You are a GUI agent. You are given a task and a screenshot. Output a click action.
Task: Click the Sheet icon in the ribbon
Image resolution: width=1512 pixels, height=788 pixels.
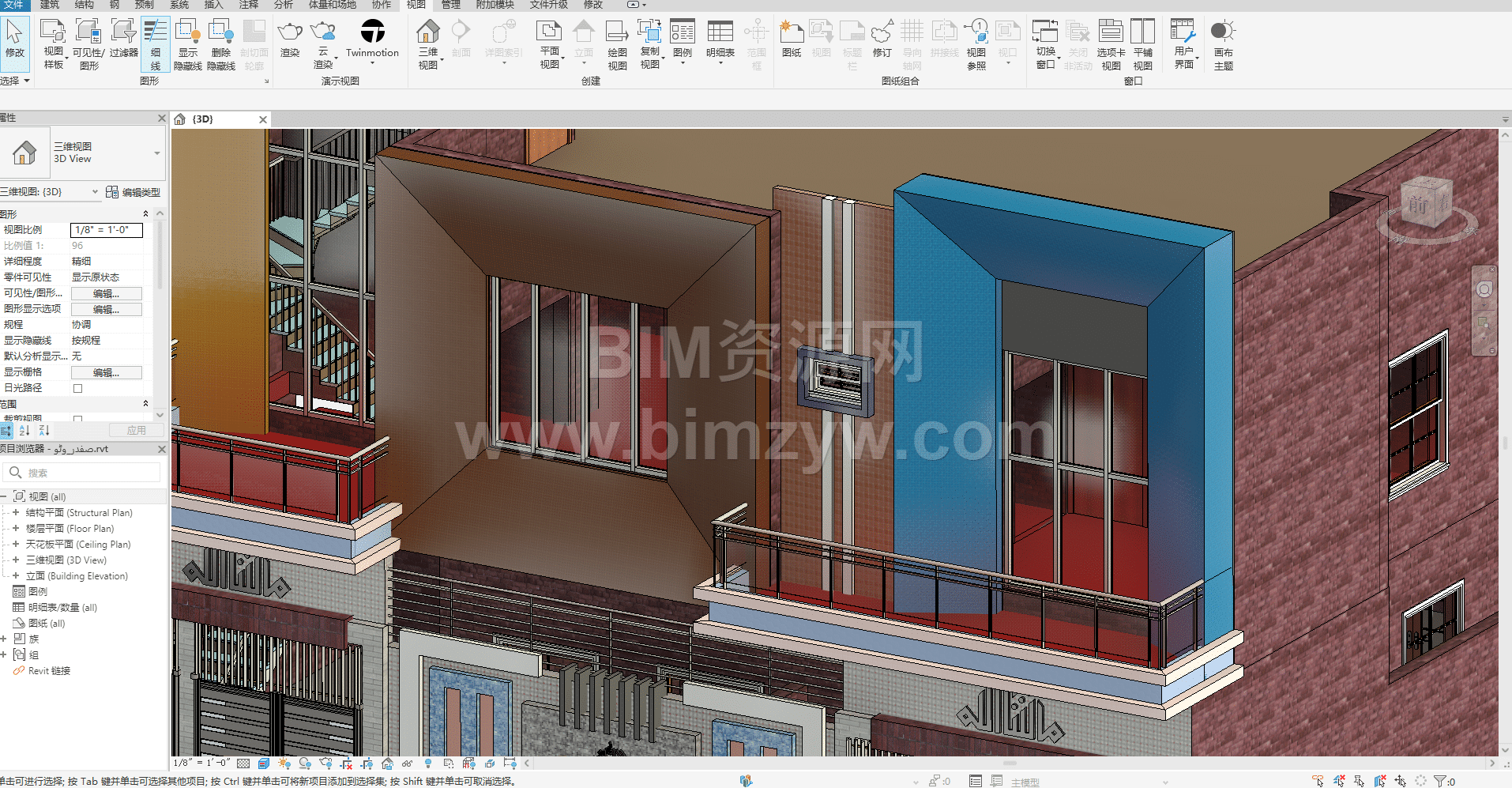[x=791, y=38]
